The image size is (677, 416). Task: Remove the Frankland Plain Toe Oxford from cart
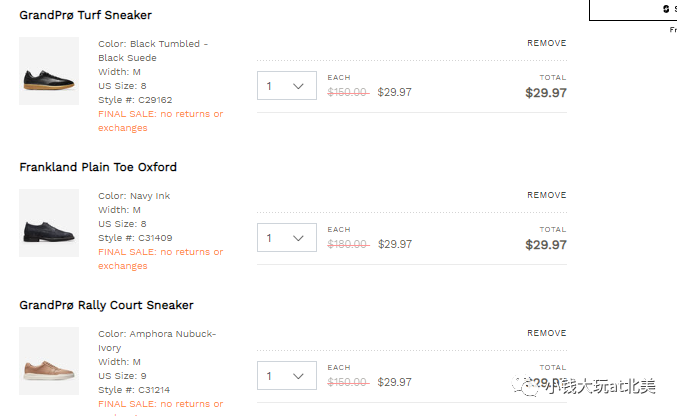pyautogui.click(x=546, y=195)
